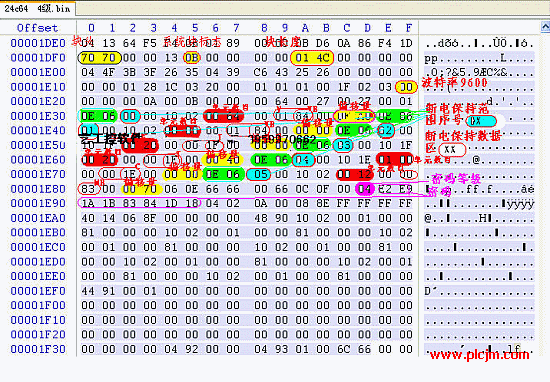This screenshot has height=382, width=550.
Task: Click the circled 0B byte in row 00001DF0
Action: pyautogui.click(x=192, y=58)
